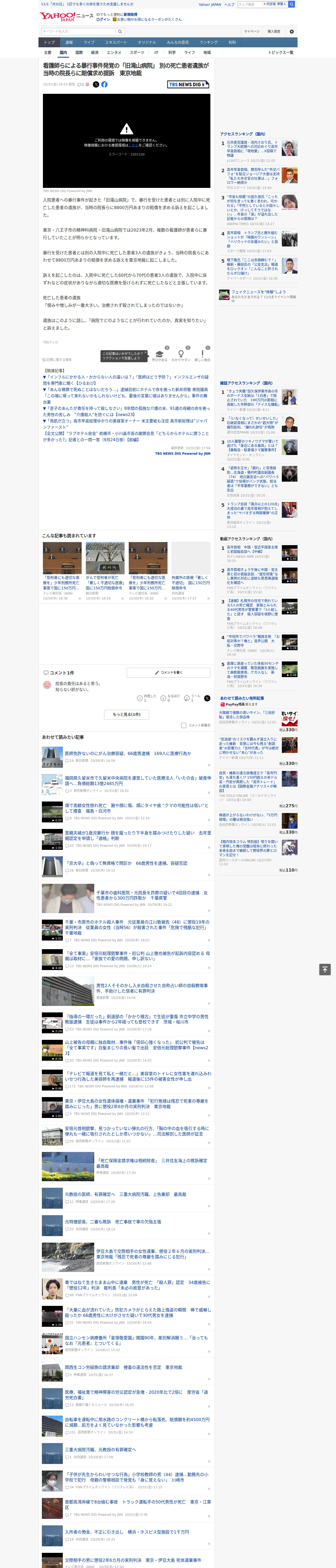Viewport: 336px width, 1568px height.
Task: Click the scroll-to-top arrow button
Action: pos(325,970)
